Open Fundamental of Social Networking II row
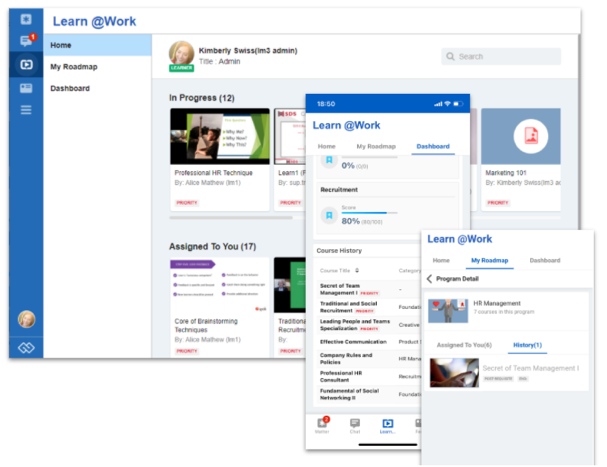 [x=369, y=394]
